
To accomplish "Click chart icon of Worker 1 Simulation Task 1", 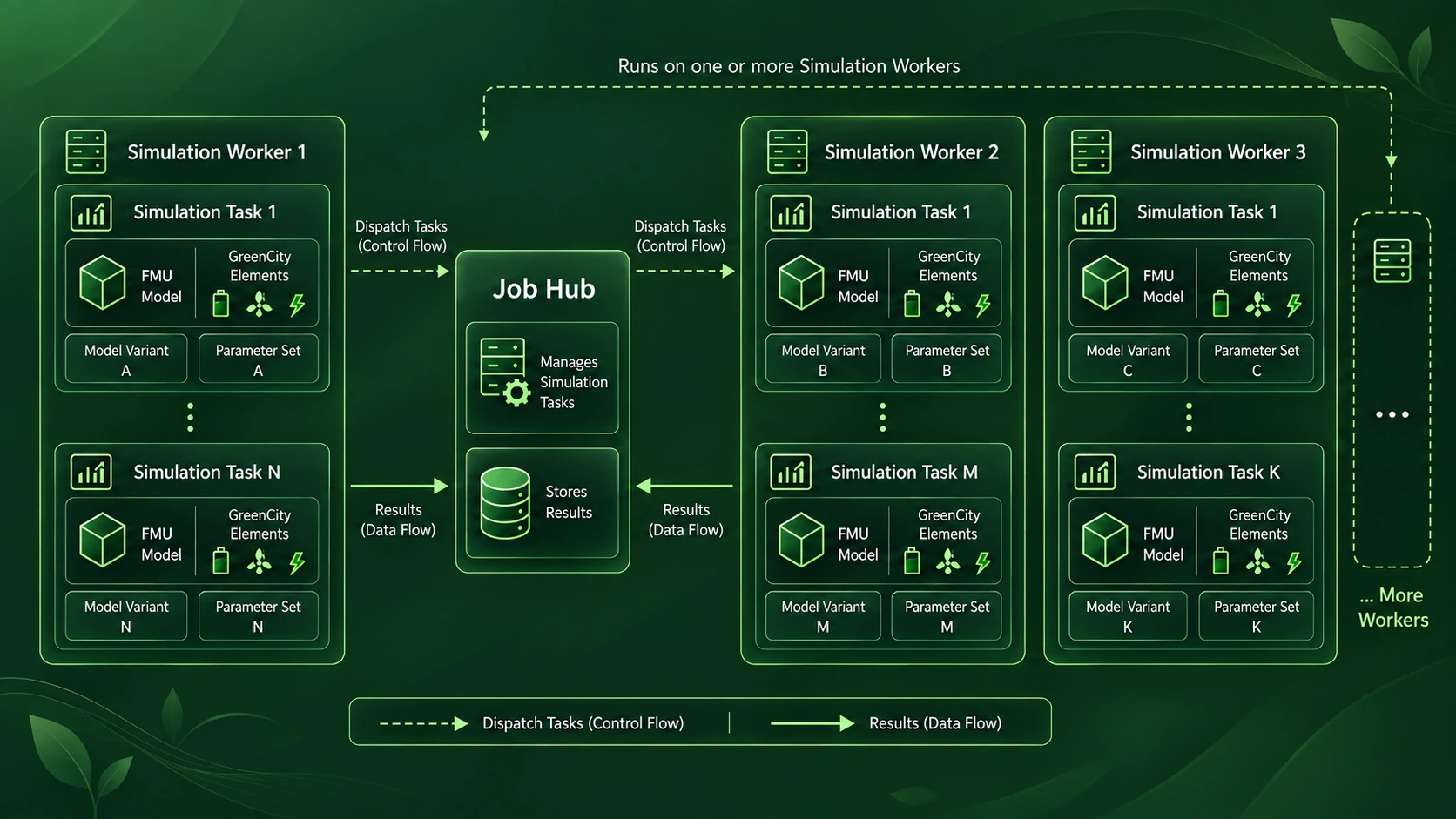I will (91, 213).
